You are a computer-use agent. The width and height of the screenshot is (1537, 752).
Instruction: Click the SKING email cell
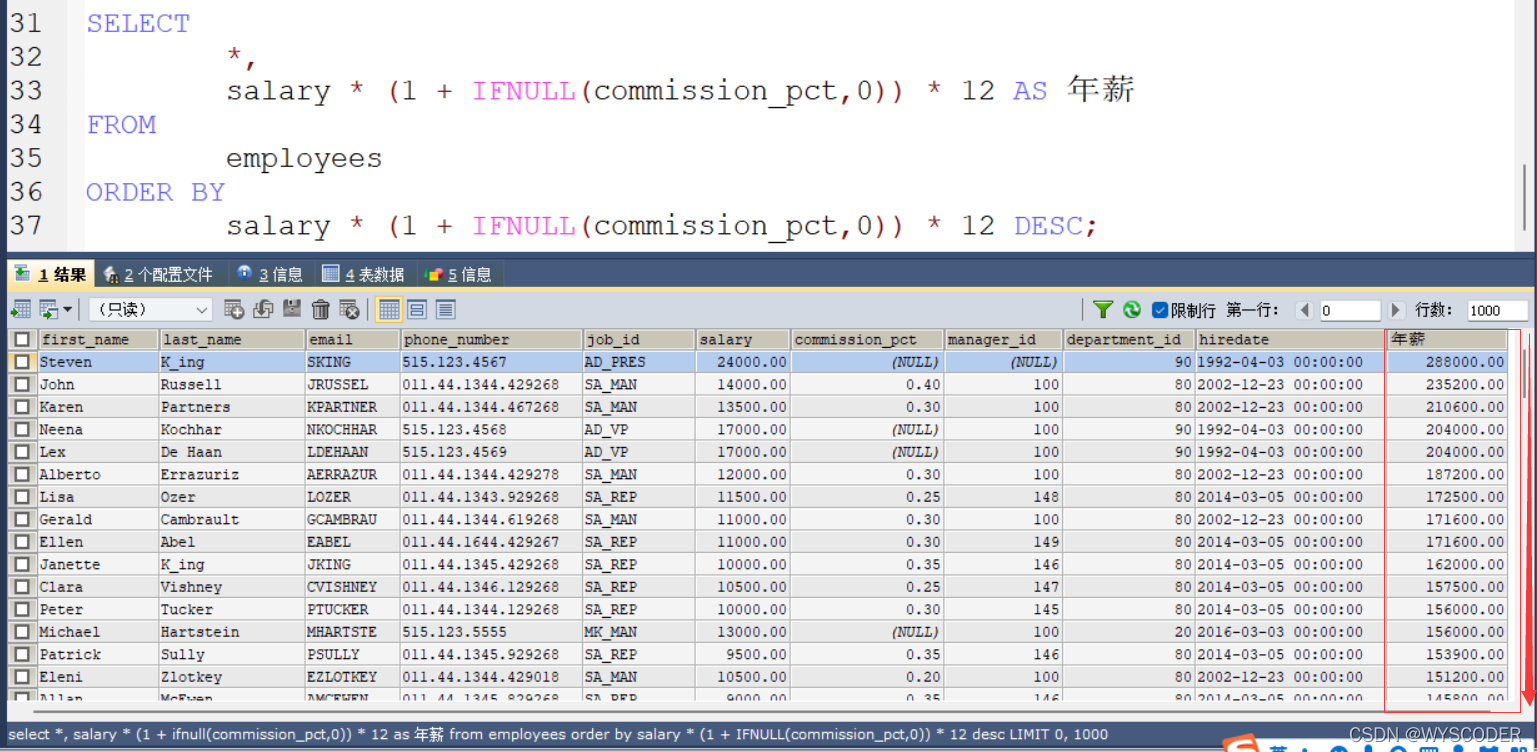(352, 362)
